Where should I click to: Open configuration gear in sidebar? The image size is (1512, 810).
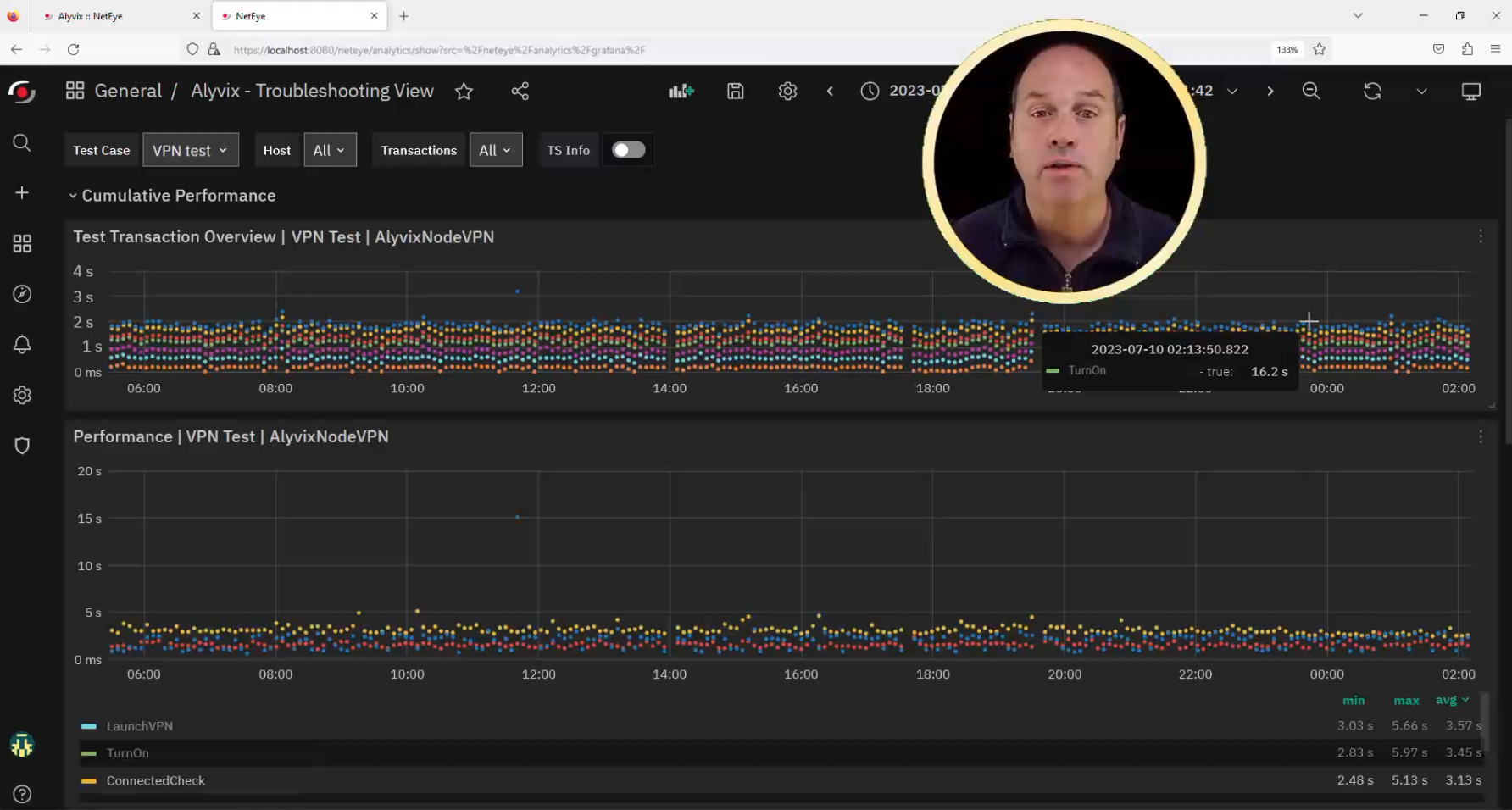(22, 396)
